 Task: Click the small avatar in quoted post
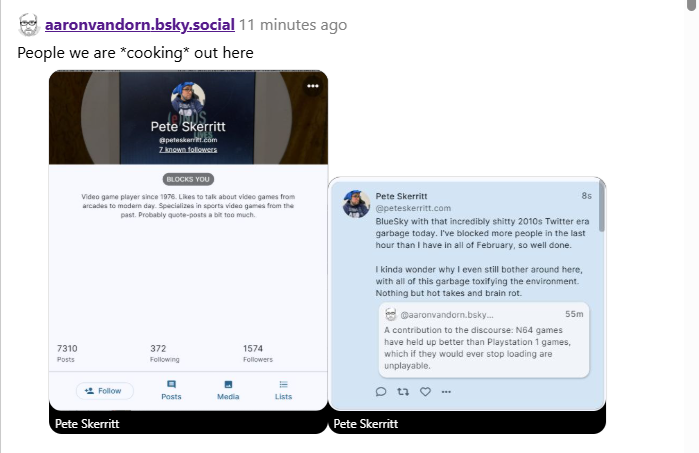coord(391,314)
